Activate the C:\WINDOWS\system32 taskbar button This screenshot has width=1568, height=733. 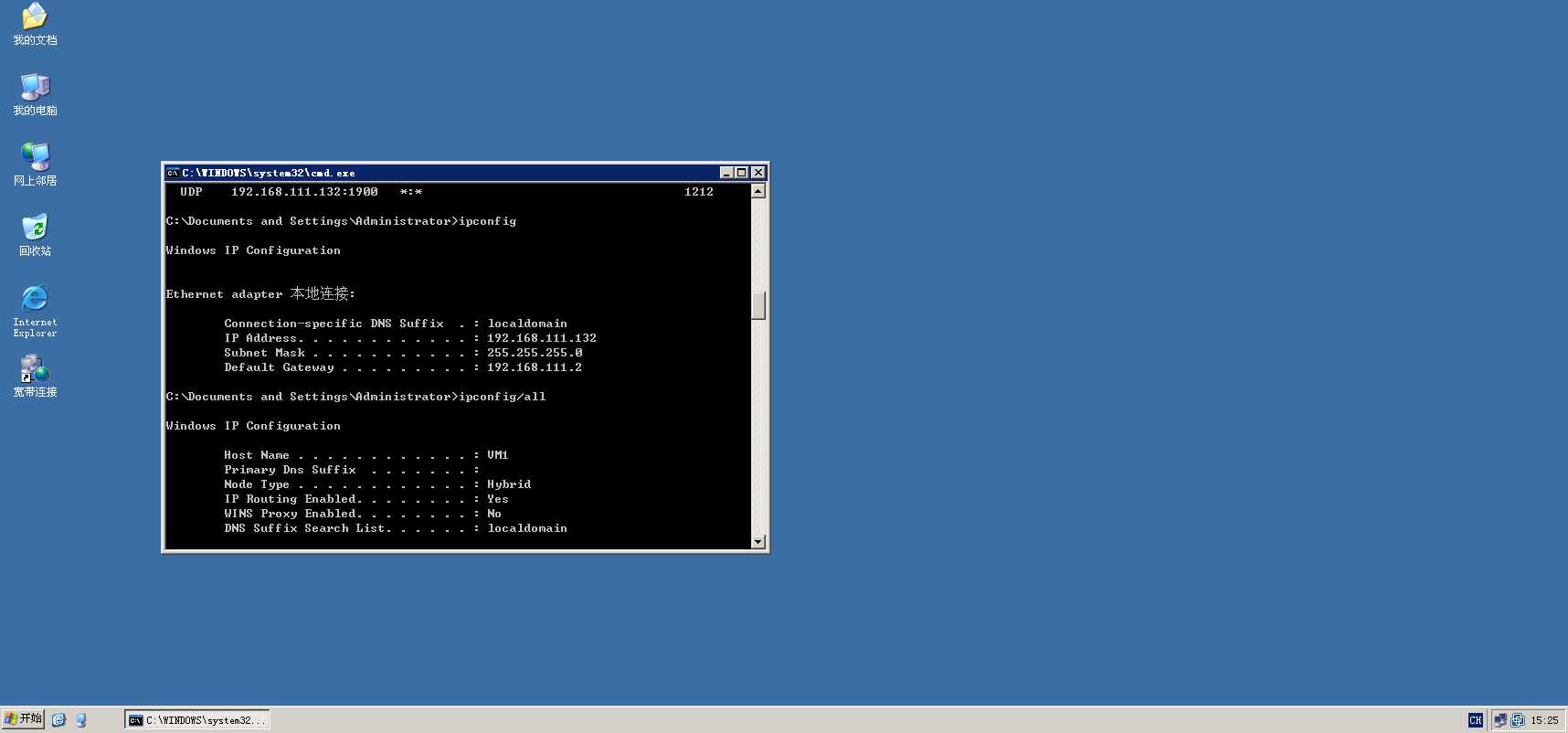click(197, 720)
